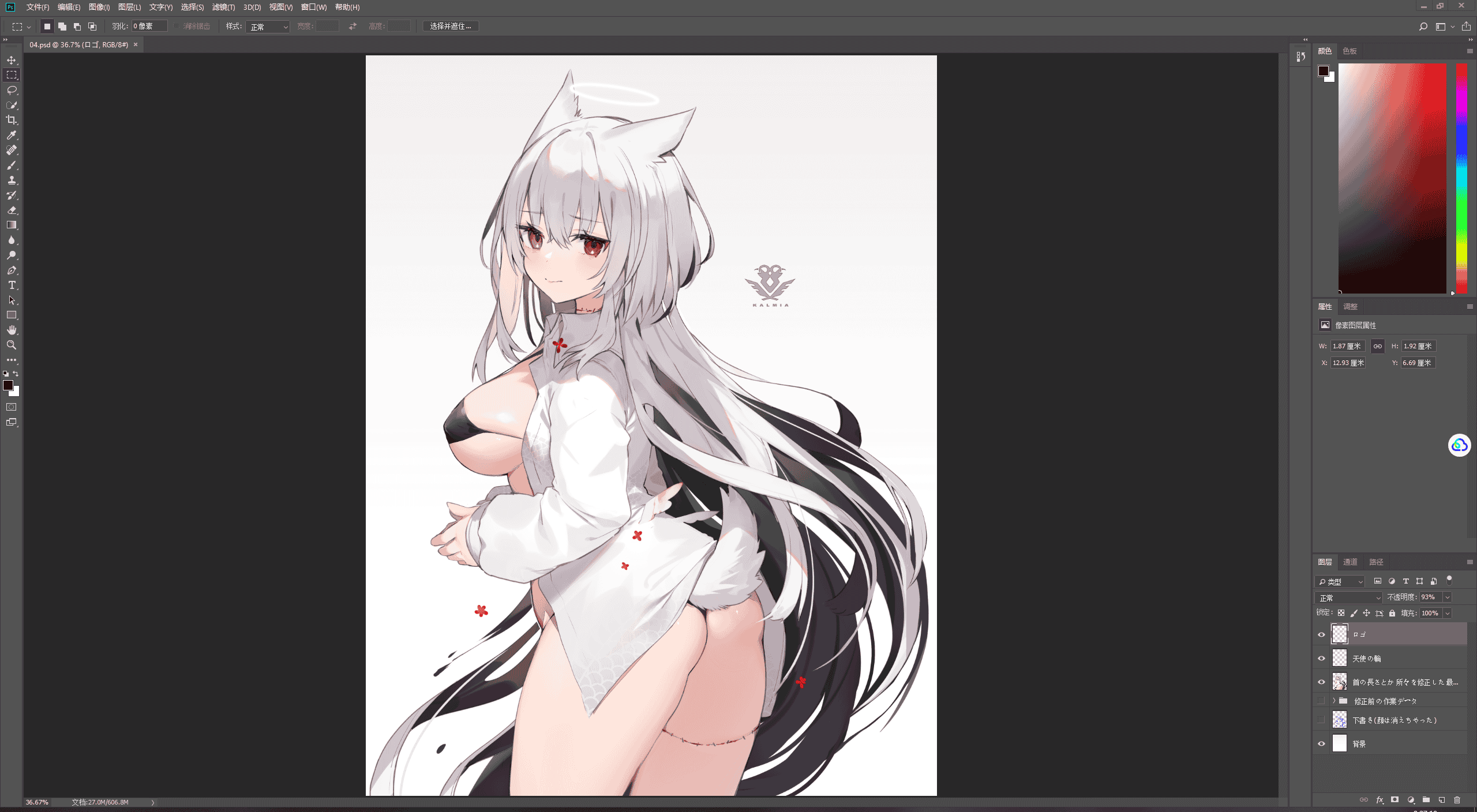Select the Pen tool
This screenshot has width=1477, height=812.
coord(12,270)
